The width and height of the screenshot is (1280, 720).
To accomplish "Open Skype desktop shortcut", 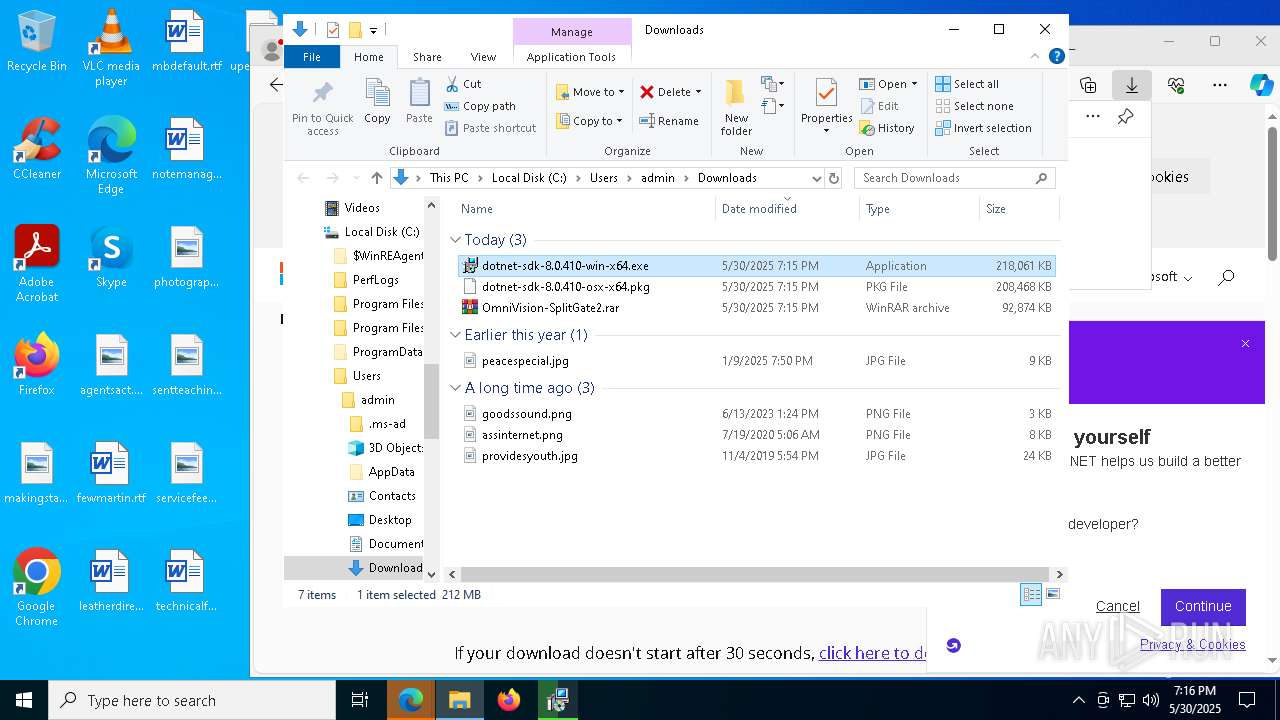I will tap(111, 257).
